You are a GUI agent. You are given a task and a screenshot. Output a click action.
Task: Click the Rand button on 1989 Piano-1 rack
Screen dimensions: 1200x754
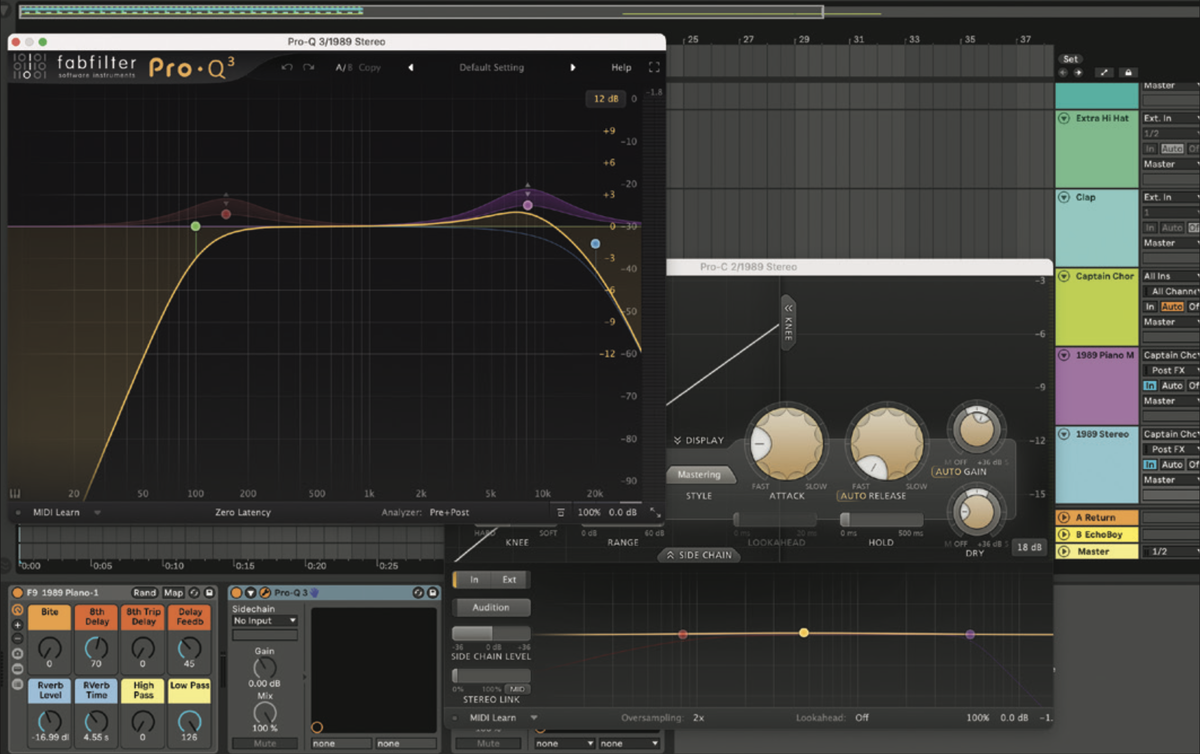[x=144, y=592]
